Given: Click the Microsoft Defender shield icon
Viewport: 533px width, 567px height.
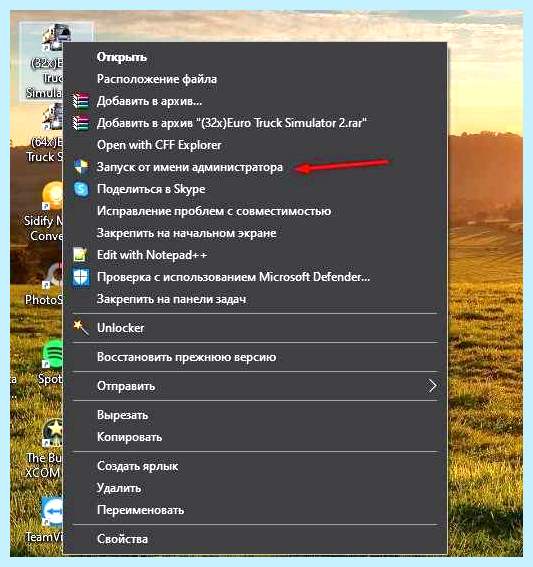Looking at the screenshot, I should [81, 277].
